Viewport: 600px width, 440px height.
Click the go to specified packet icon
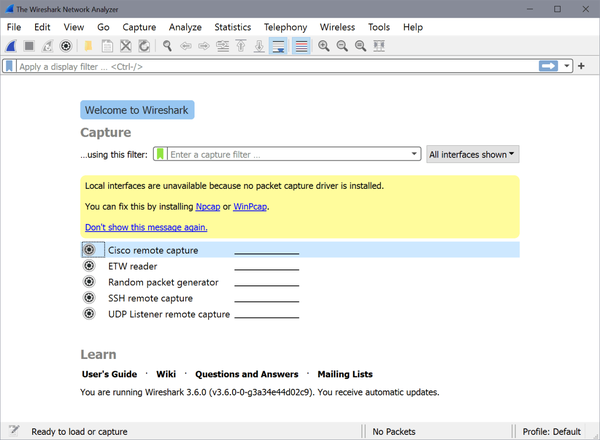click(222, 46)
